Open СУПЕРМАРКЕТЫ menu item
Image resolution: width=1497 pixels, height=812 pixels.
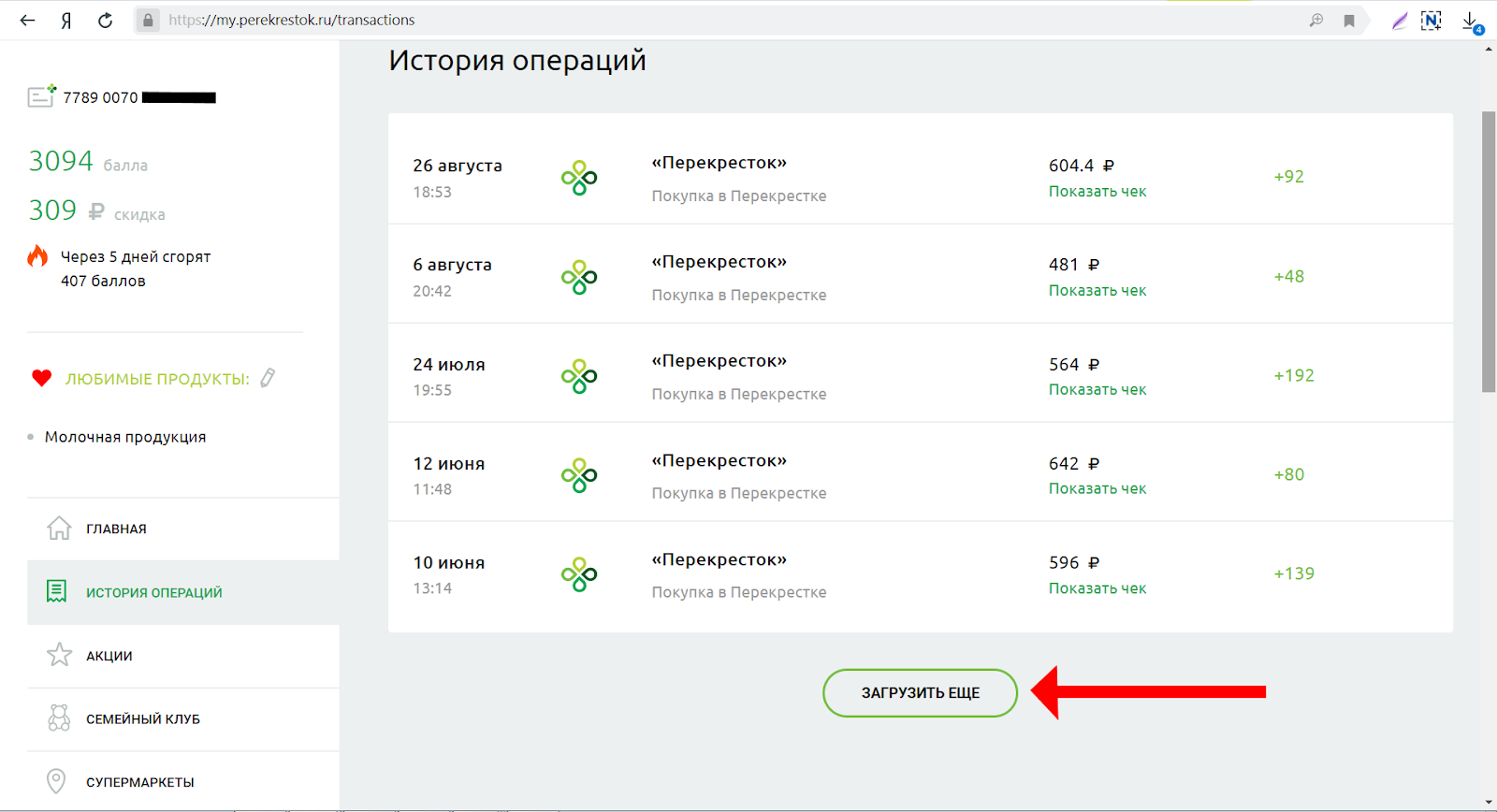coord(183,781)
